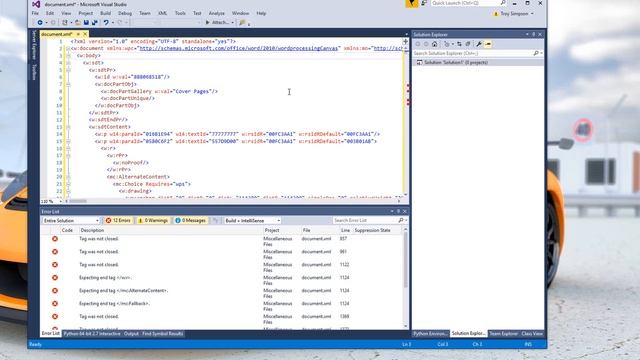Open the Tools menu
Viewport: 640px width, 360px height.
(180, 13)
